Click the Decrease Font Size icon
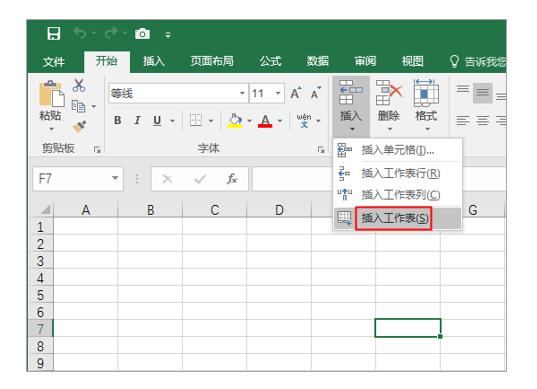Viewport: 537px width, 389px height. pyautogui.click(x=316, y=93)
